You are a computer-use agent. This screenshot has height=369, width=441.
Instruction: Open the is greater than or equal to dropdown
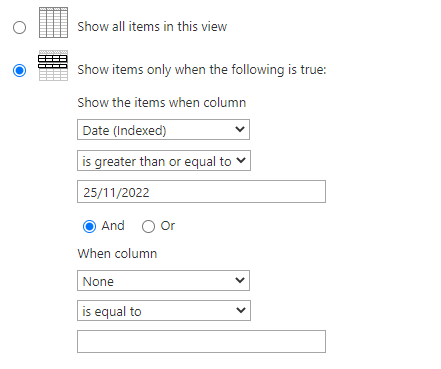[x=164, y=161]
